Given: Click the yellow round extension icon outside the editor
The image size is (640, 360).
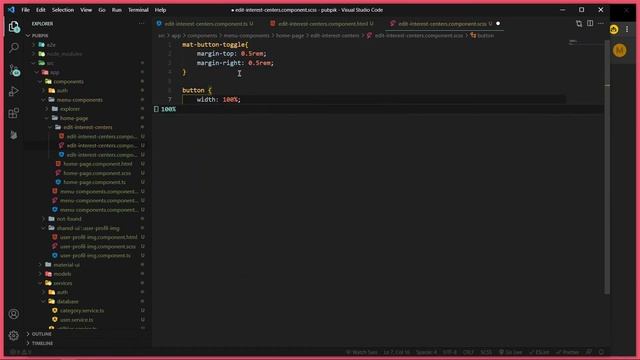Looking at the screenshot, I should pyautogui.click(x=614, y=29).
